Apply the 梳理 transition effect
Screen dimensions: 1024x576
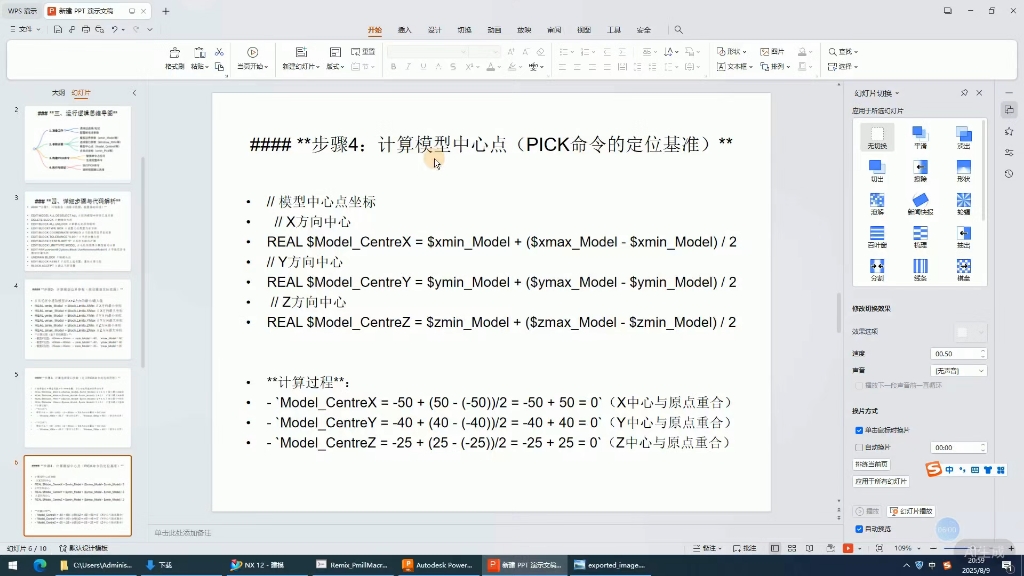920,237
